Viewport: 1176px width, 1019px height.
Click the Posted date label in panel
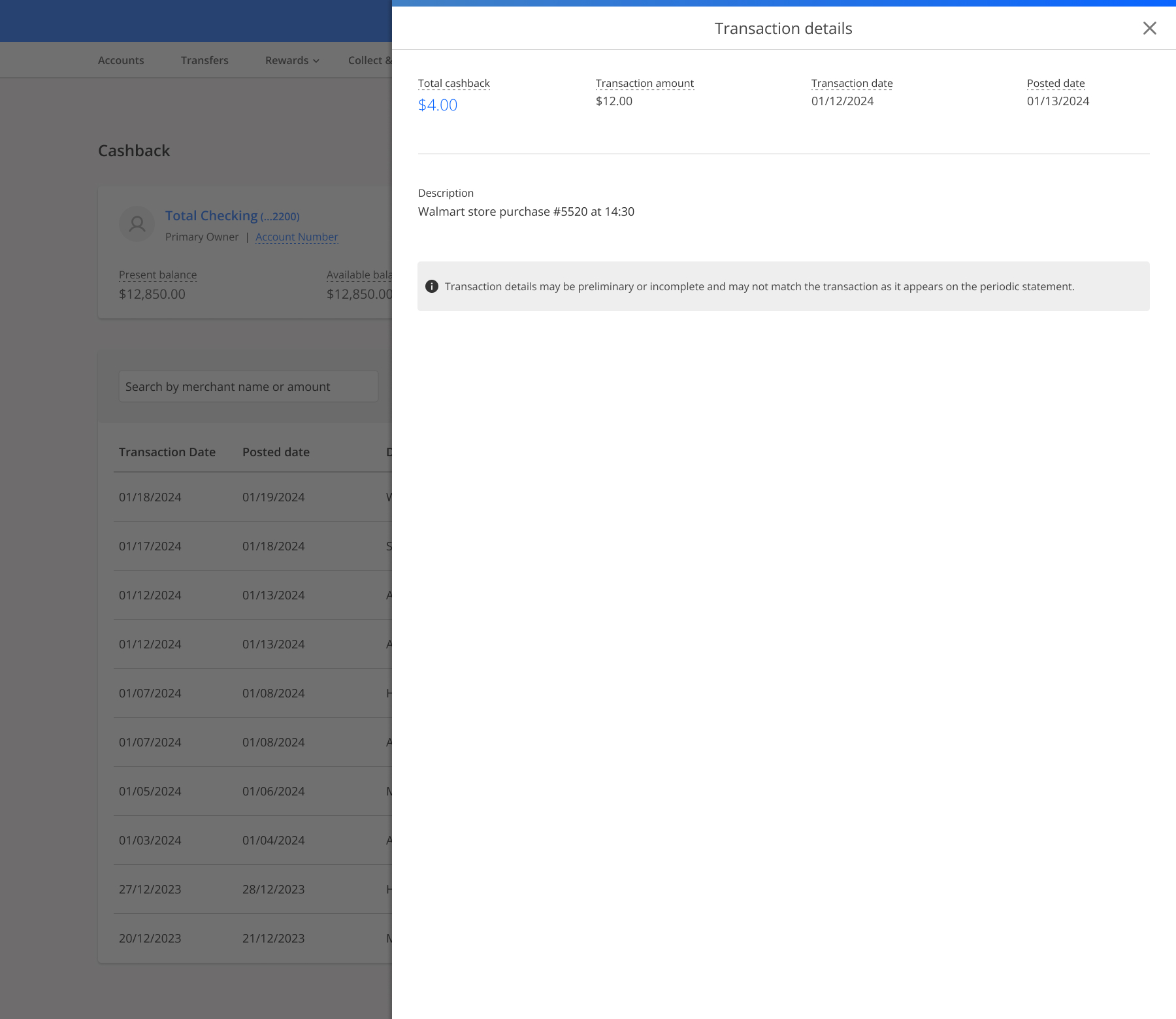pyautogui.click(x=1056, y=83)
